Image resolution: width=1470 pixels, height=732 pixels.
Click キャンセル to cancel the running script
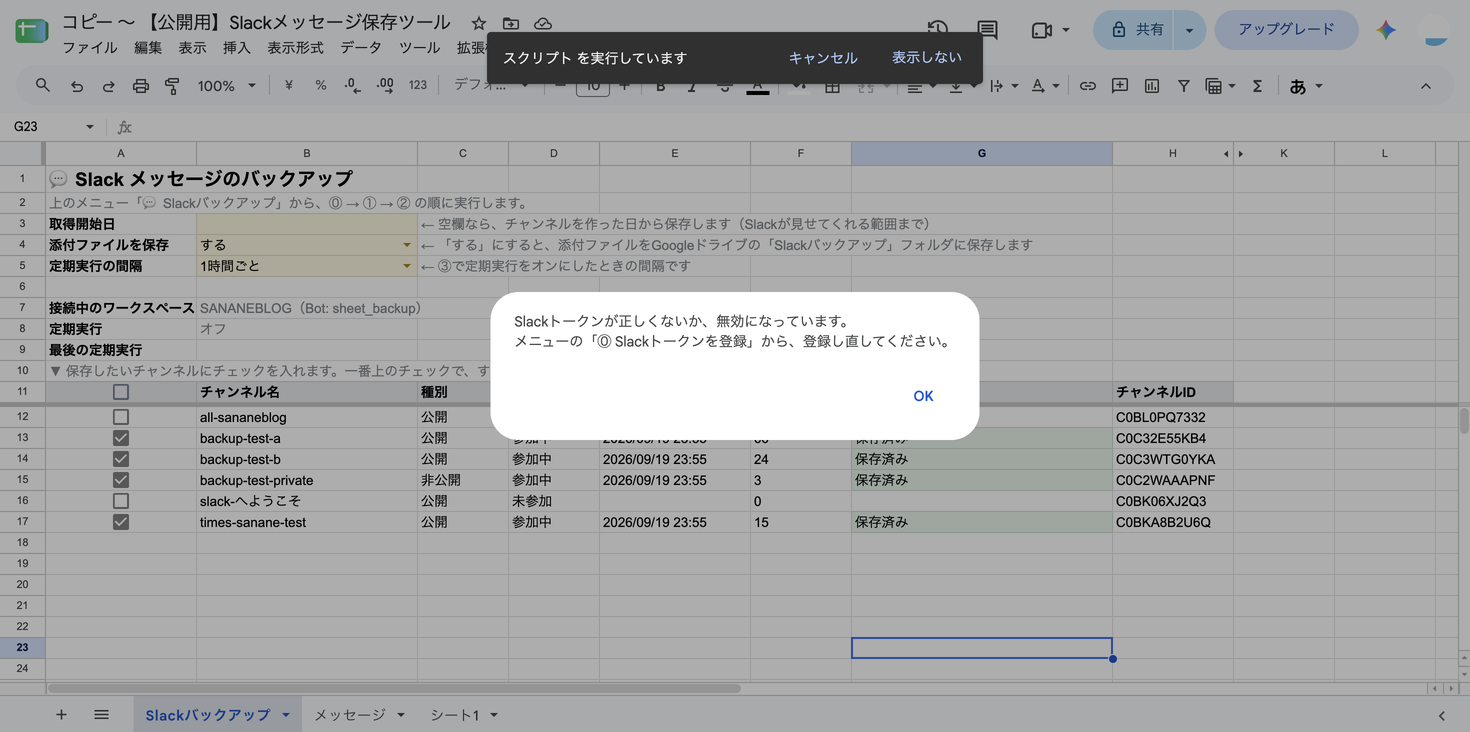823,58
